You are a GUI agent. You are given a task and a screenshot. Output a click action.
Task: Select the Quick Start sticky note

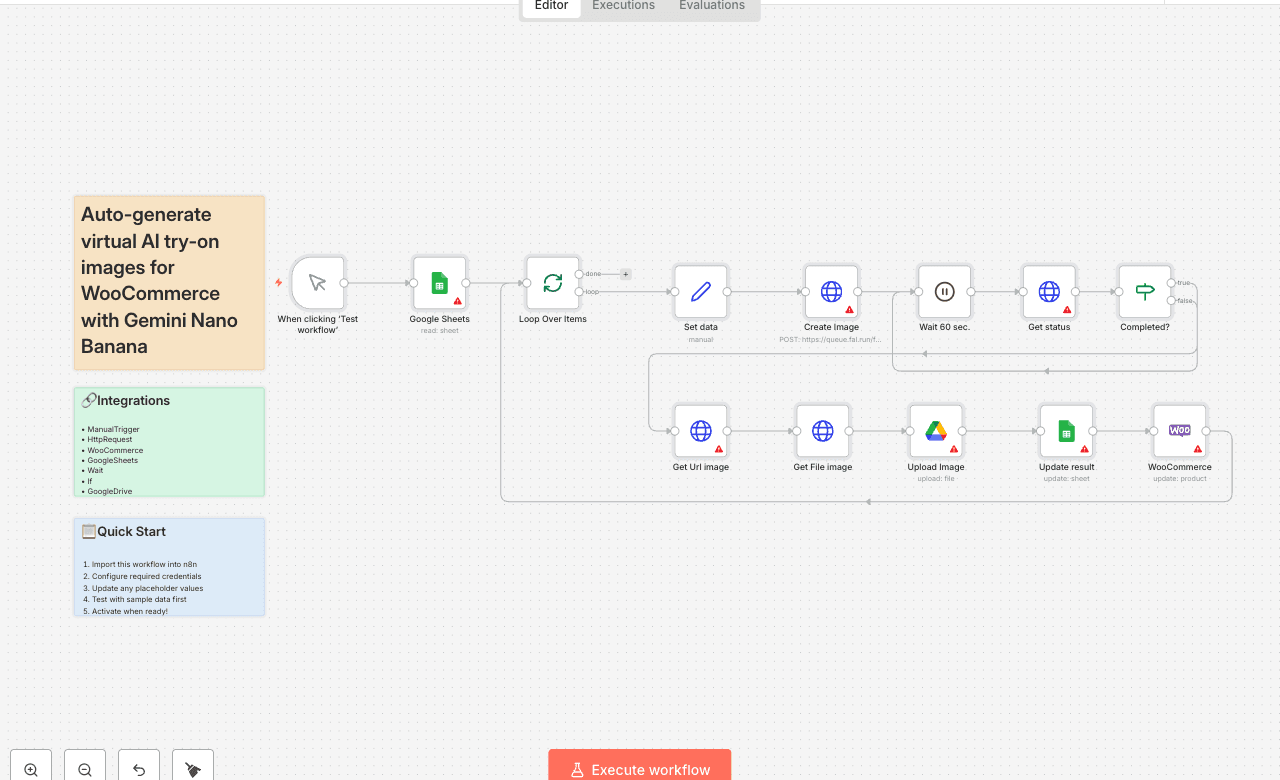pos(169,566)
